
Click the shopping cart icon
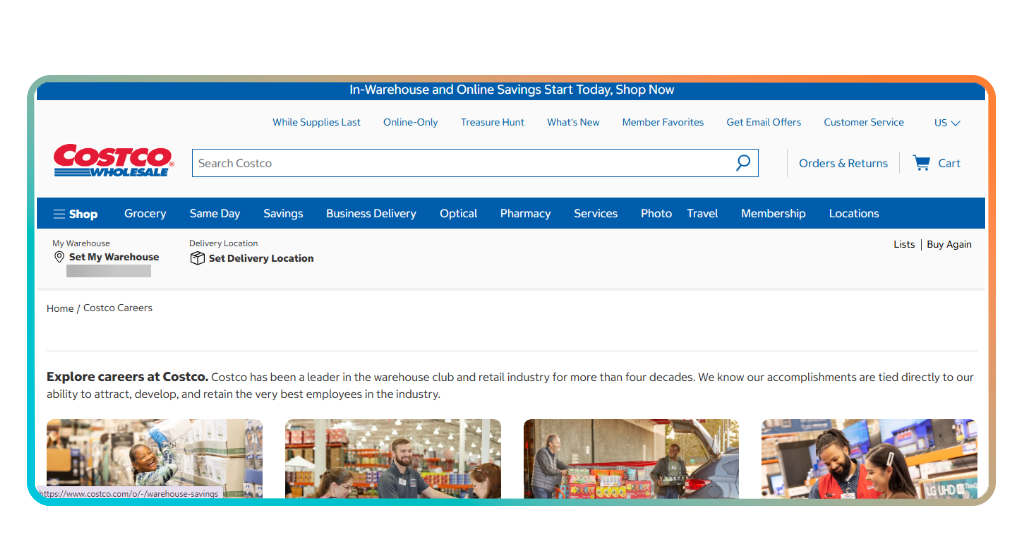click(x=921, y=163)
